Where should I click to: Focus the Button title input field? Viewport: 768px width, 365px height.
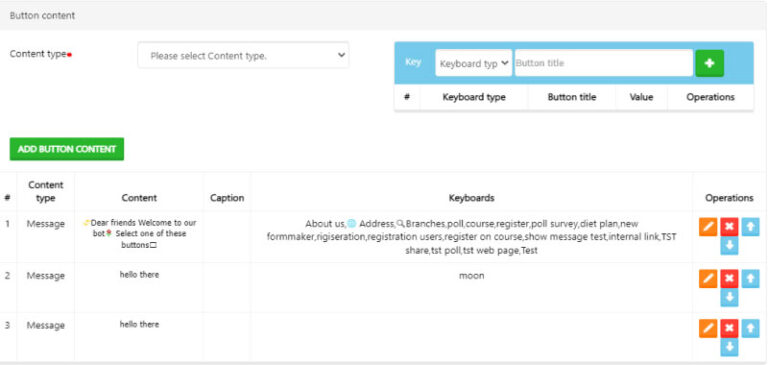(x=603, y=63)
